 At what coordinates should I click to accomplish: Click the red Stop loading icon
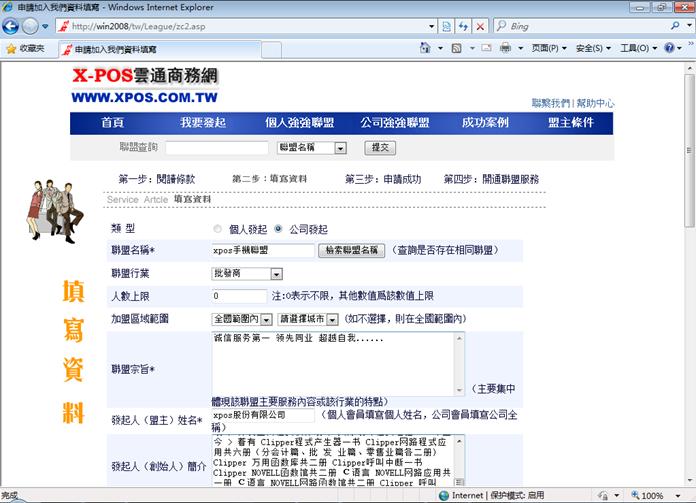(482, 26)
